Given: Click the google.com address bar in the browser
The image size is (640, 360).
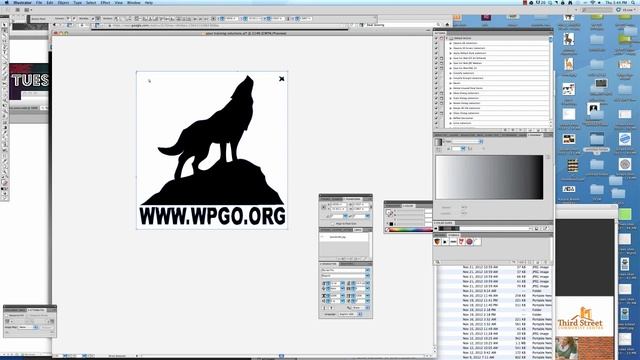Looking at the screenshot, I should [x=229, y=25].
